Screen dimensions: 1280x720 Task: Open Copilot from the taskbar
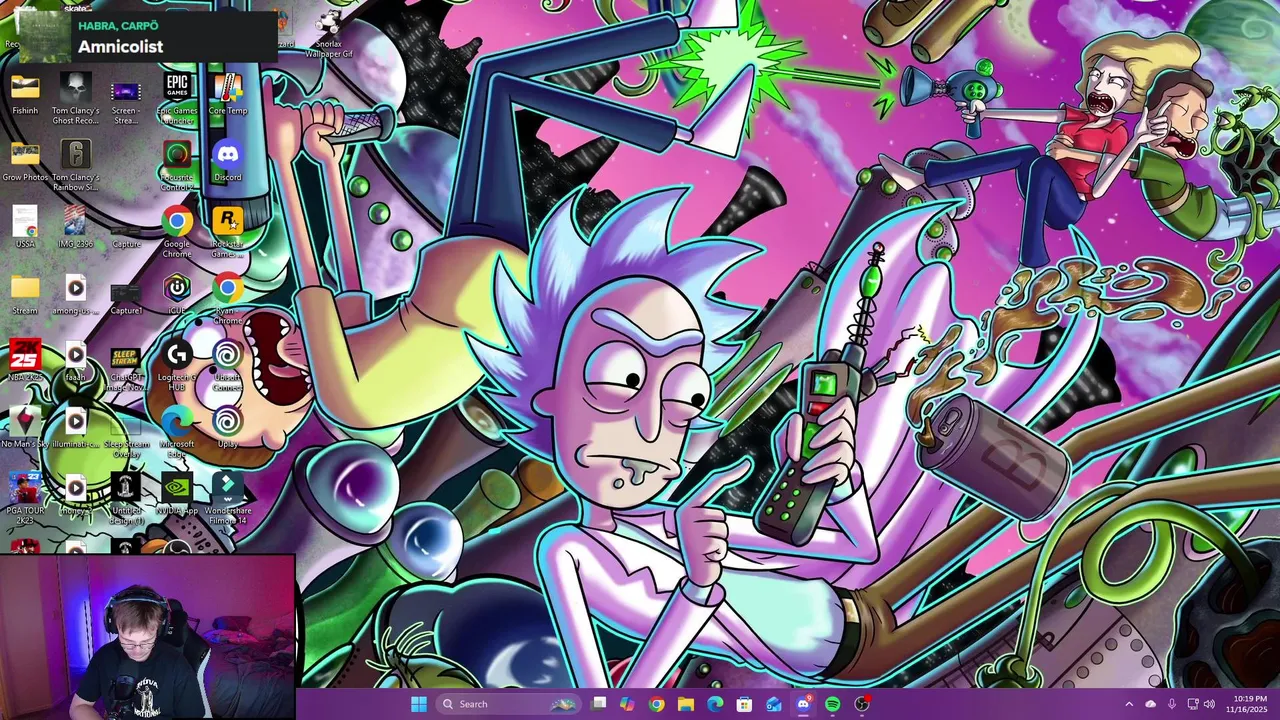click(x=627, y=704)
